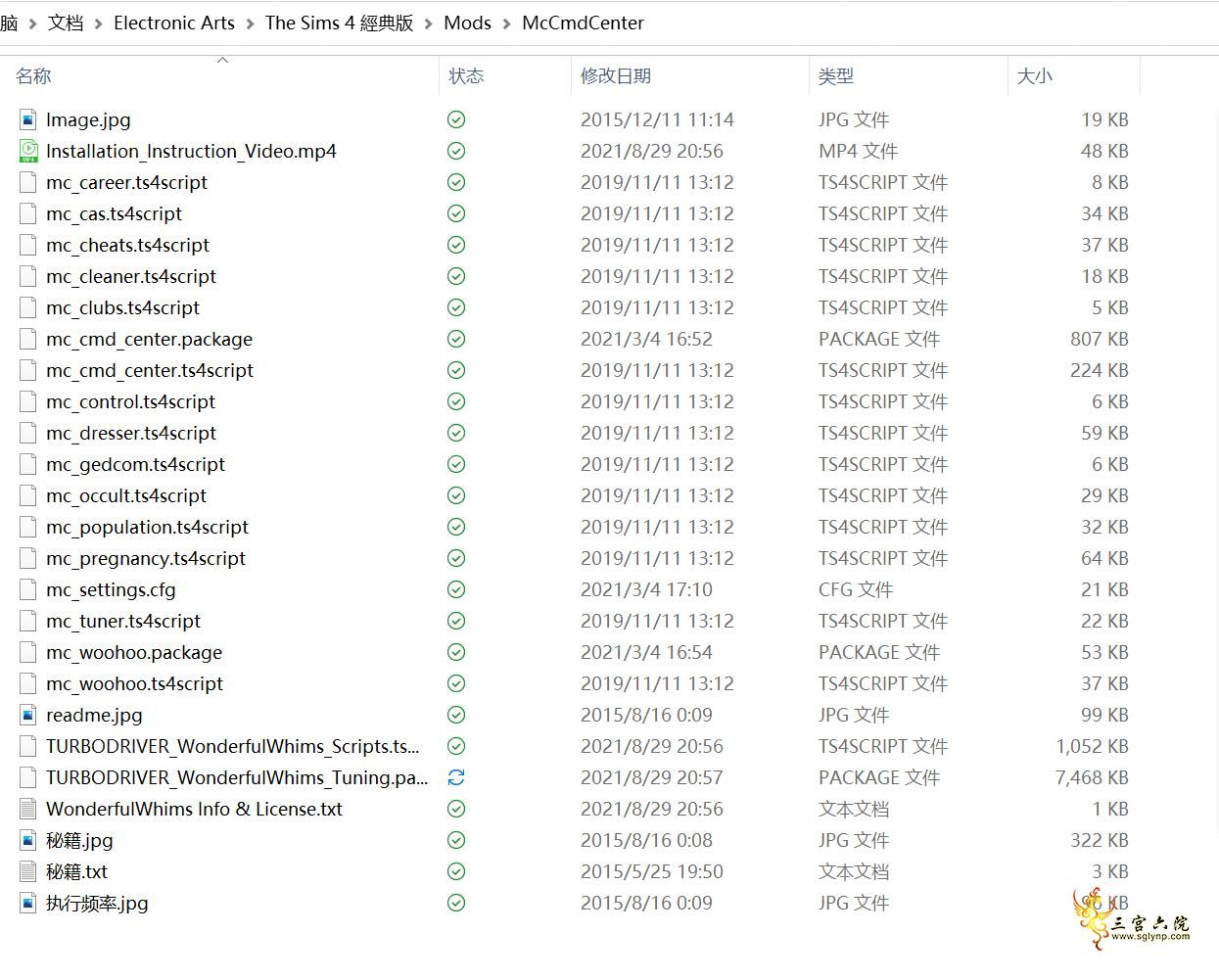Click the WonderfulWhims Info & License.txt icon
The image size is (1219, 980).
pyautogui.click(x=27, y=809)
